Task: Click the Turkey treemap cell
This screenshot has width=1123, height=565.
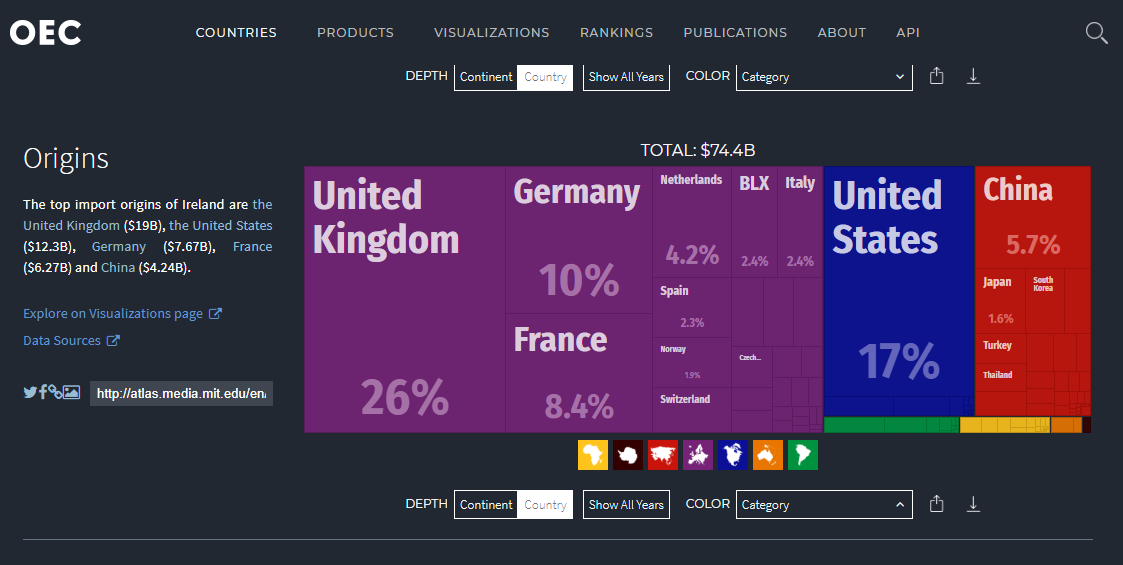Action: pos(1001,348)
